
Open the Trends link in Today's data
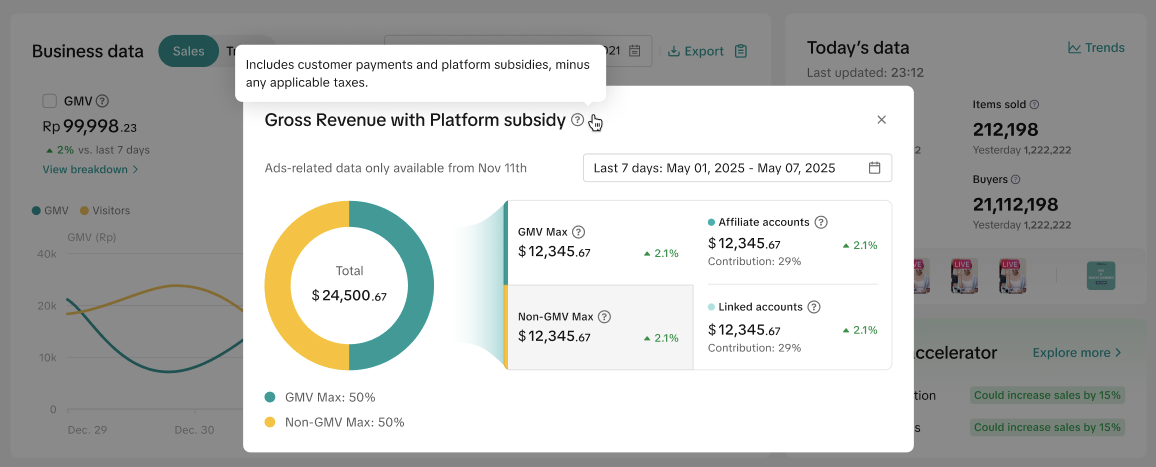(x=1096, y=48)
